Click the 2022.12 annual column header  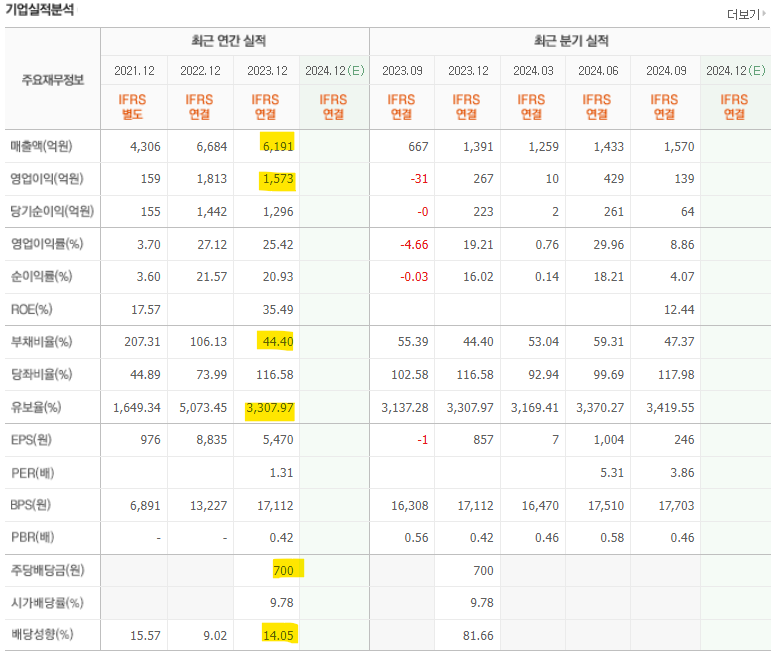coord(200,71)
